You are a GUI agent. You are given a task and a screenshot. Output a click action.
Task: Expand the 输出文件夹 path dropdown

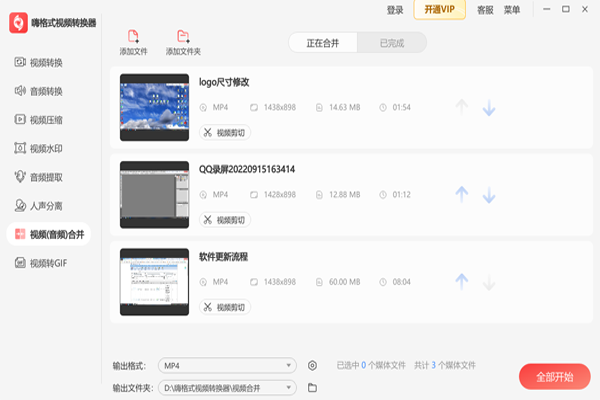click(228, 387)
